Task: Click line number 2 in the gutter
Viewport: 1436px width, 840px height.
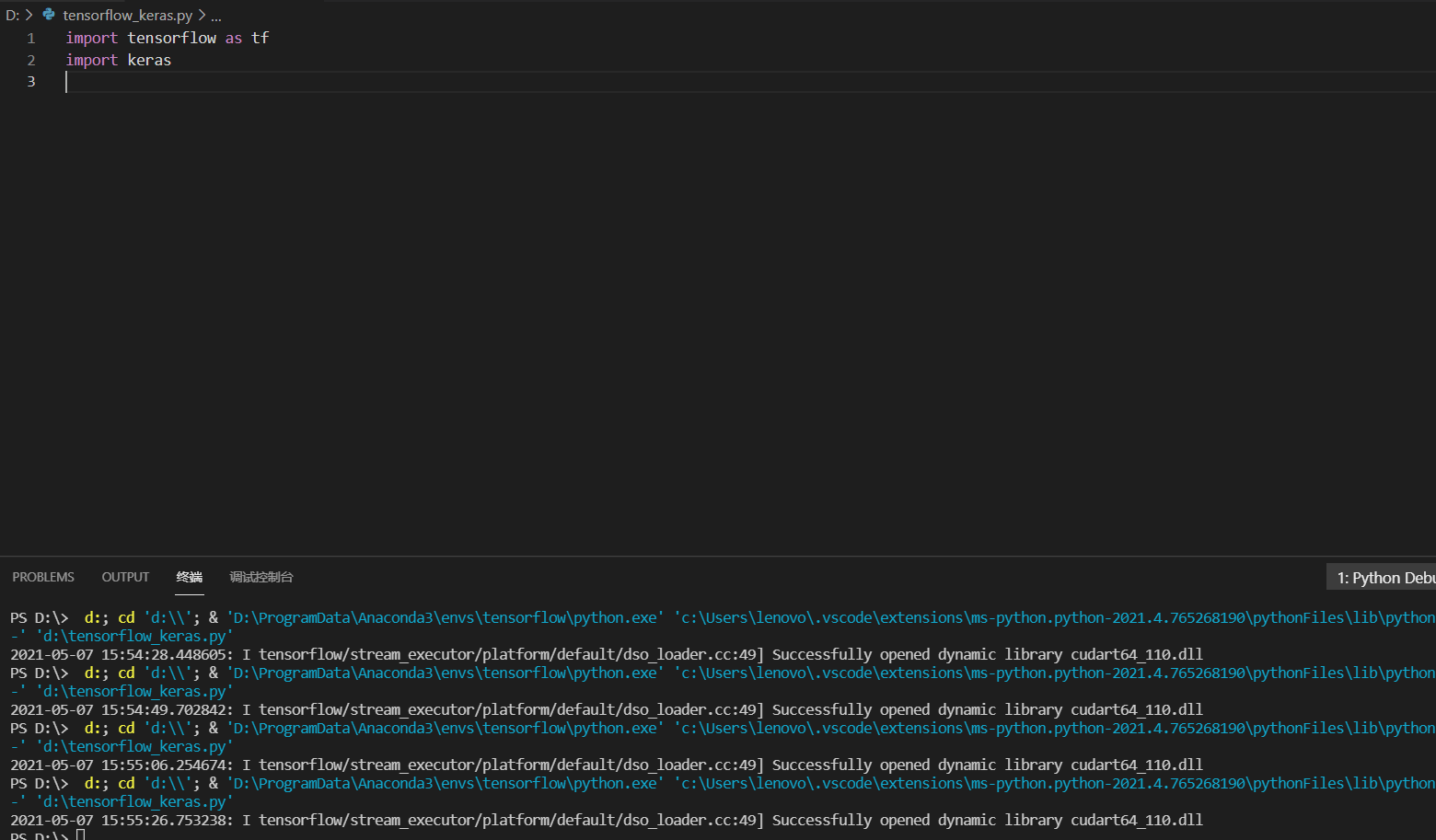Action: pyautogui.click(x=30, y=60)
